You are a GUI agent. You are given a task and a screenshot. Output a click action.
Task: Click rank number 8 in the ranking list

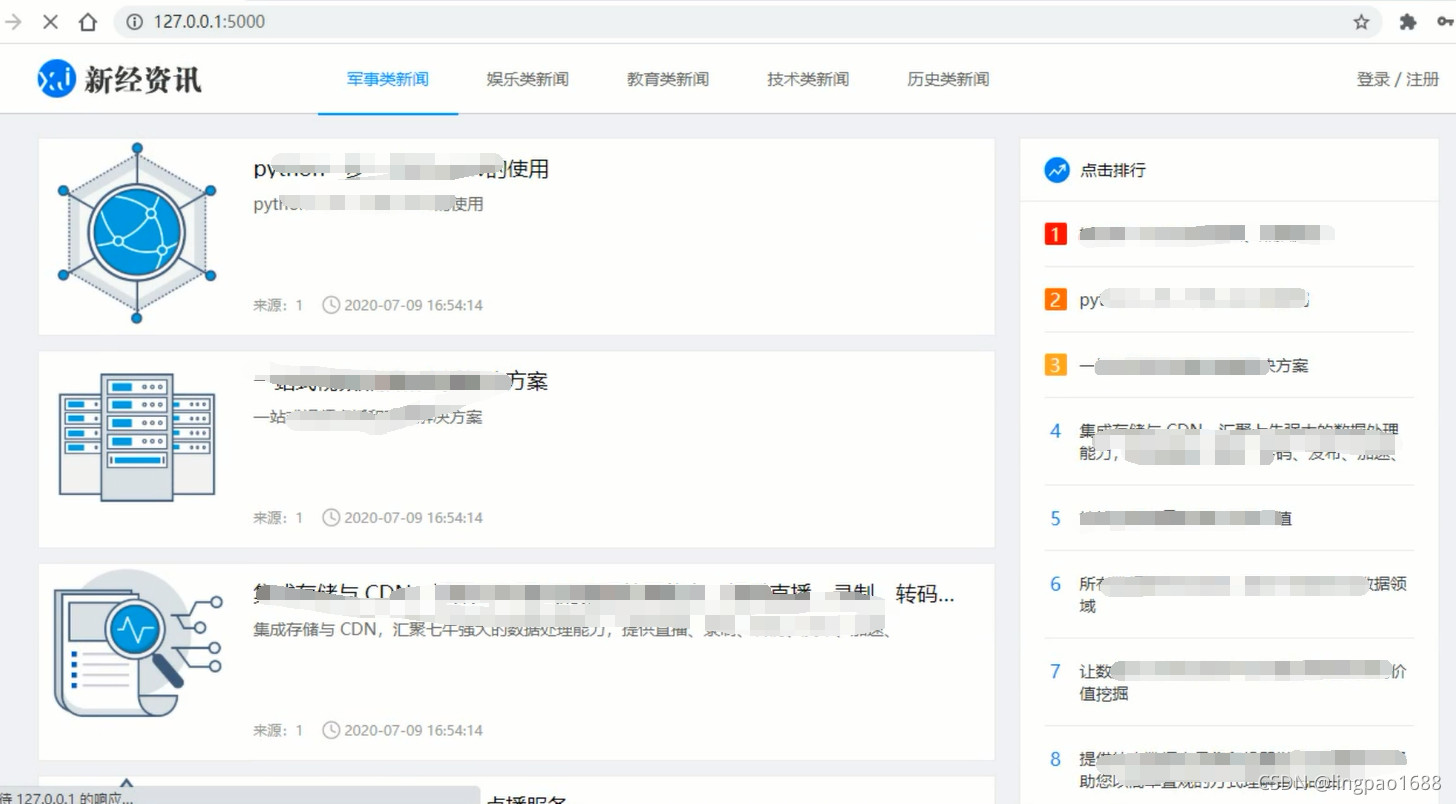point(1055,759)
